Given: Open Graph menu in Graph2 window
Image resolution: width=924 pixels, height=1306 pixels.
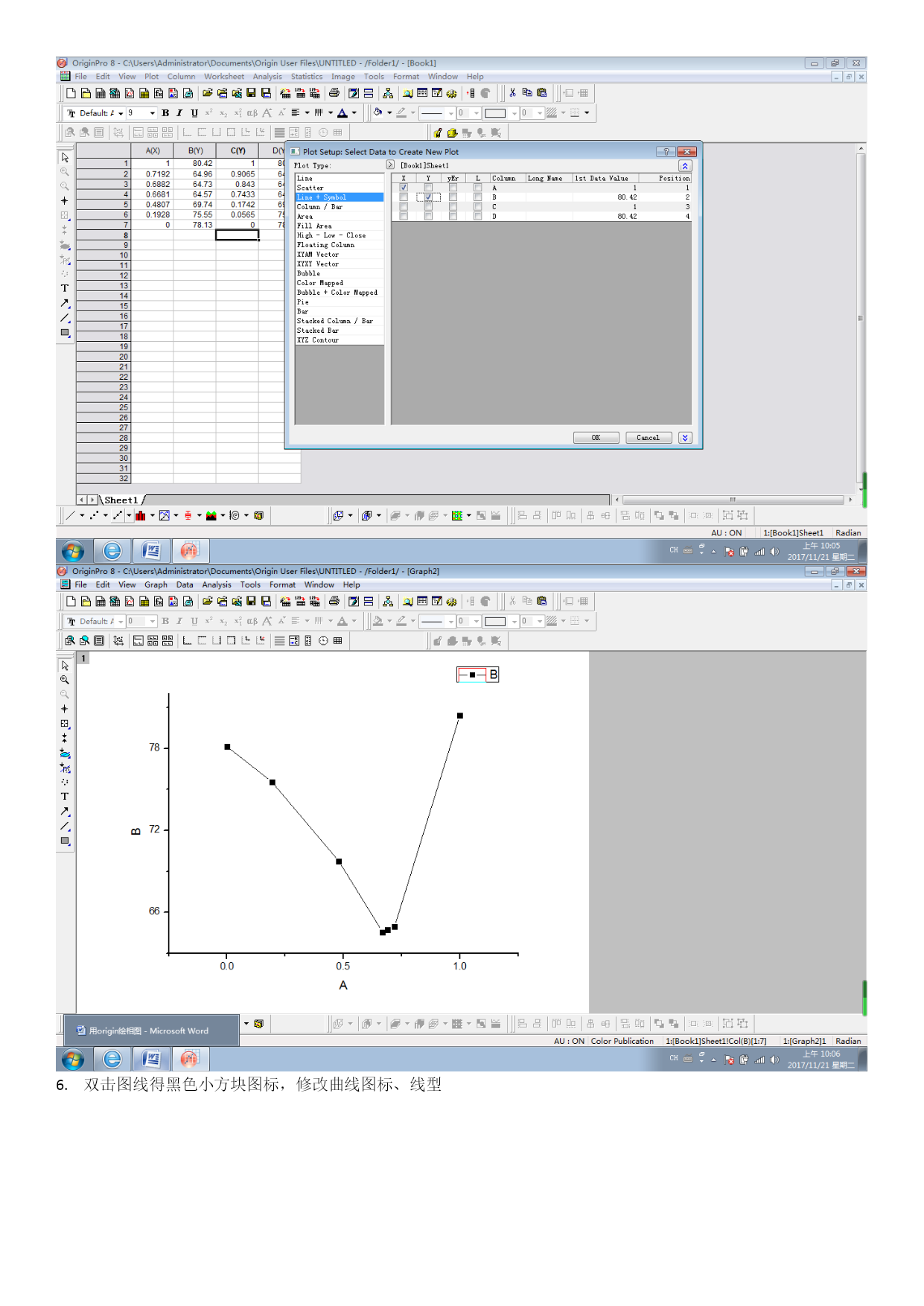Looking at the screenshot, I should pos(156,585).
